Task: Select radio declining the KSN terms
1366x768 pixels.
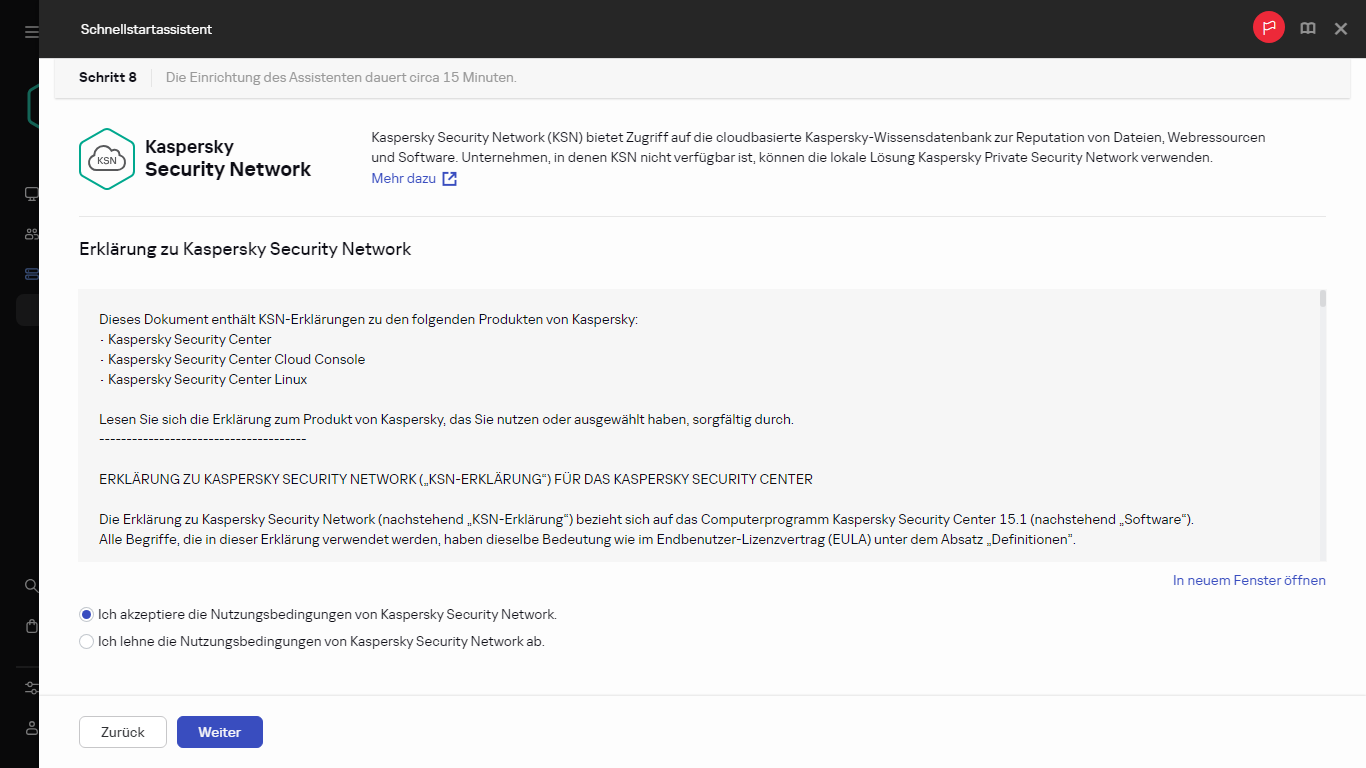Action: coord(86,640)
